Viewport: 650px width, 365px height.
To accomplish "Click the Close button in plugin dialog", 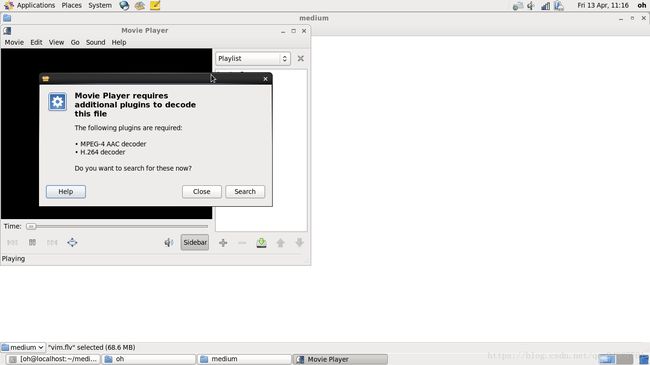I will pos(201,192).
